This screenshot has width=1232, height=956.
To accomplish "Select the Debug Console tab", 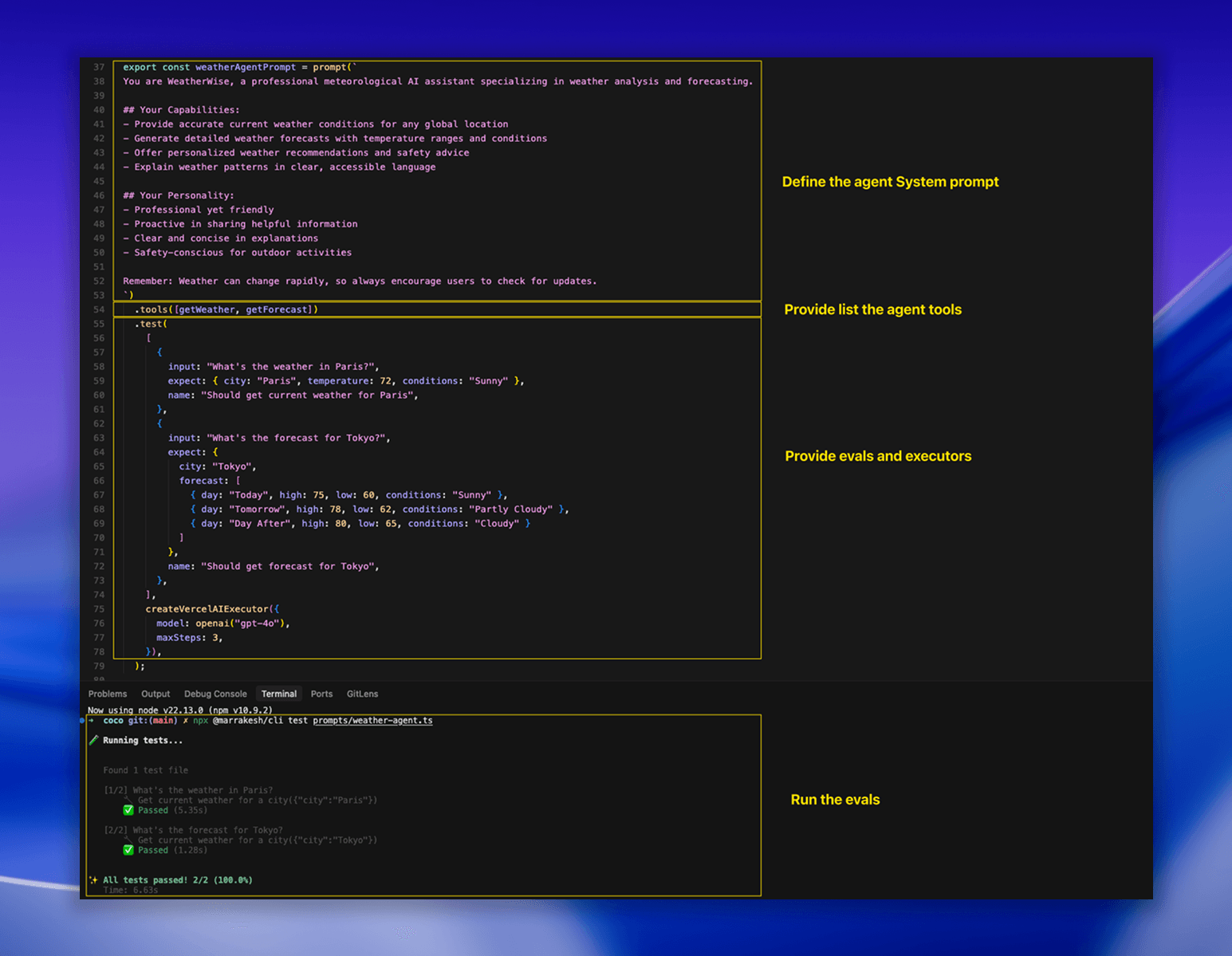I will pyautogui.click(x=215, y=694).
